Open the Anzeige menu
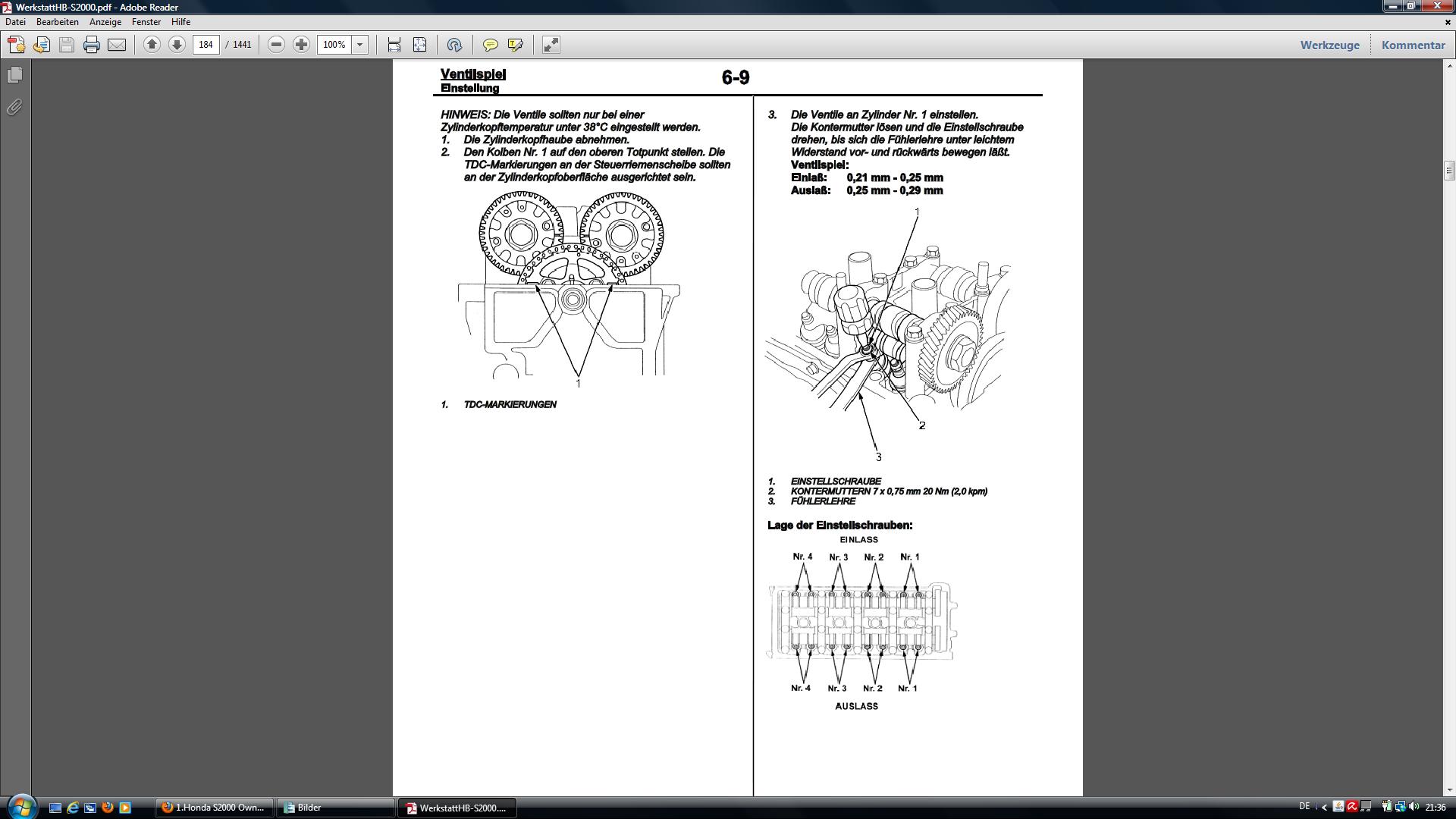This screenshot has height=819, width=1456. pyautogui.click(x=105, y=22)
